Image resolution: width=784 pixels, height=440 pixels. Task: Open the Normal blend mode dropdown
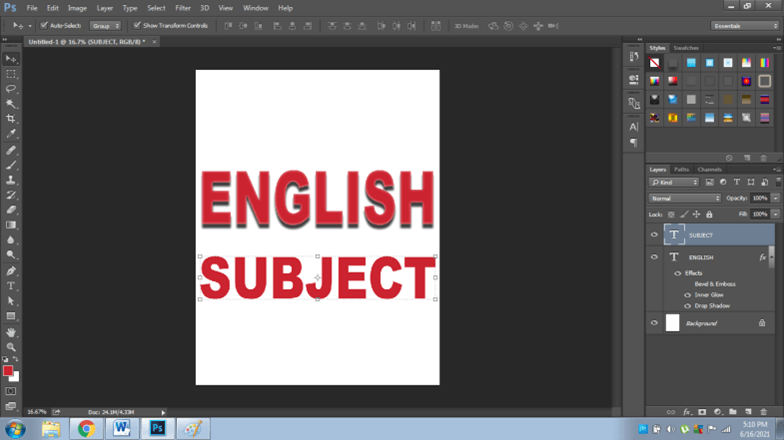684,198
